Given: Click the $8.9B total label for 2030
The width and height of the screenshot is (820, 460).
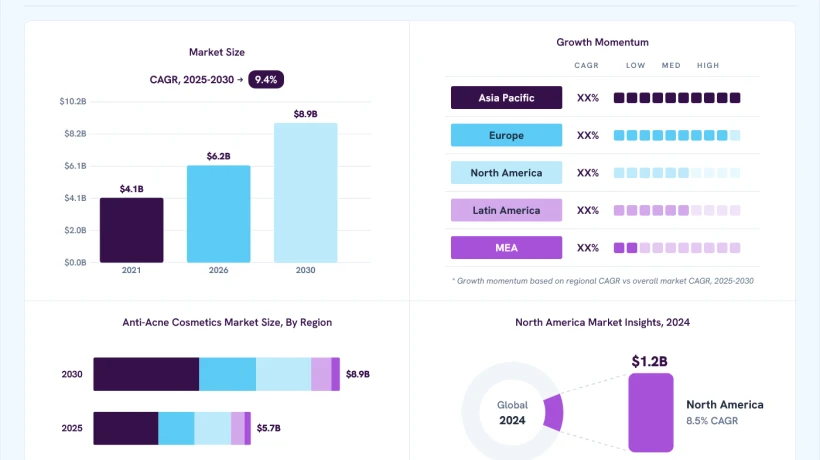Looking at the screenshot, I should pos(358,374).
